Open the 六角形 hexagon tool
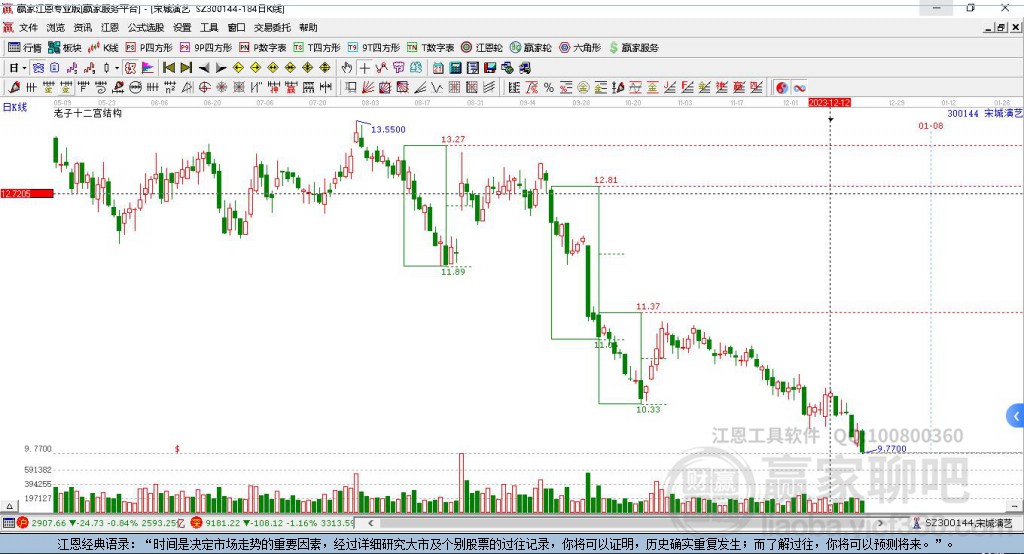The height and width of the screenshot is (554, 1024). (580, 48)
